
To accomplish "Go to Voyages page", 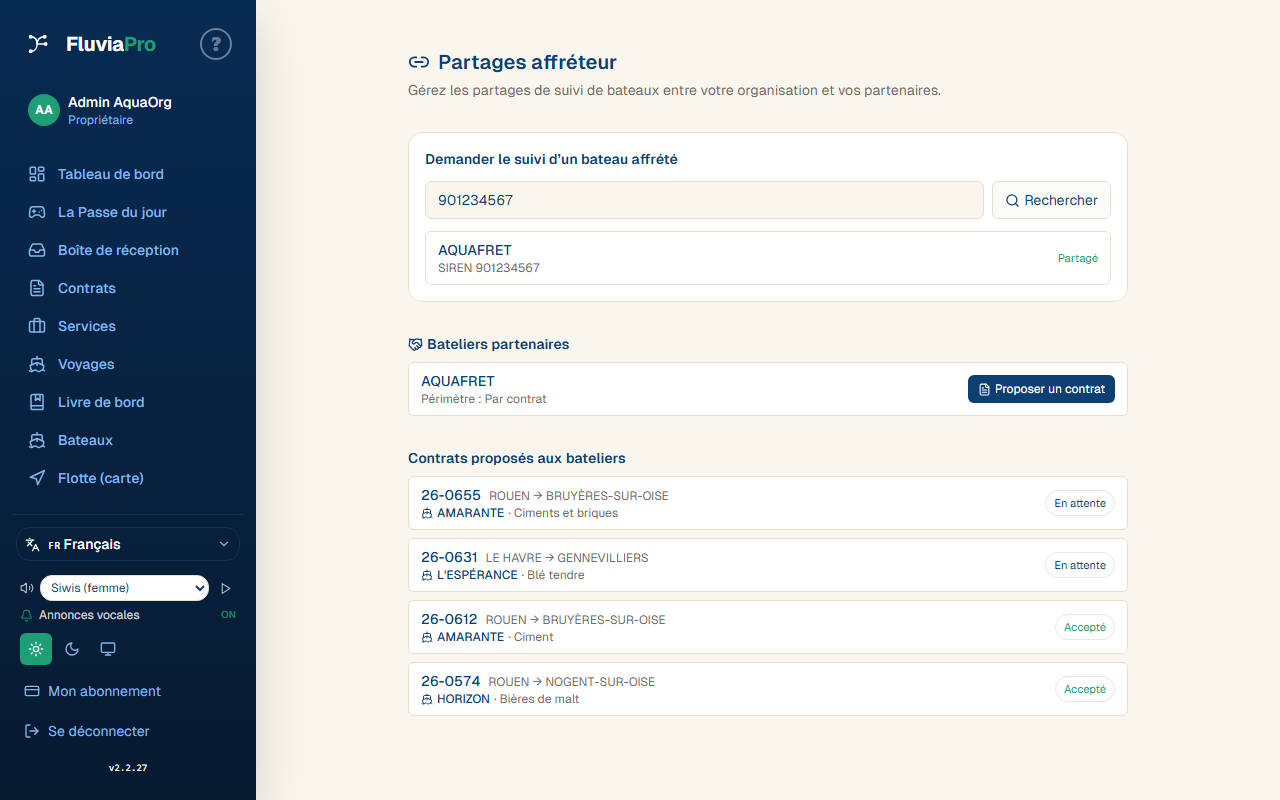I will coord(86,364).
